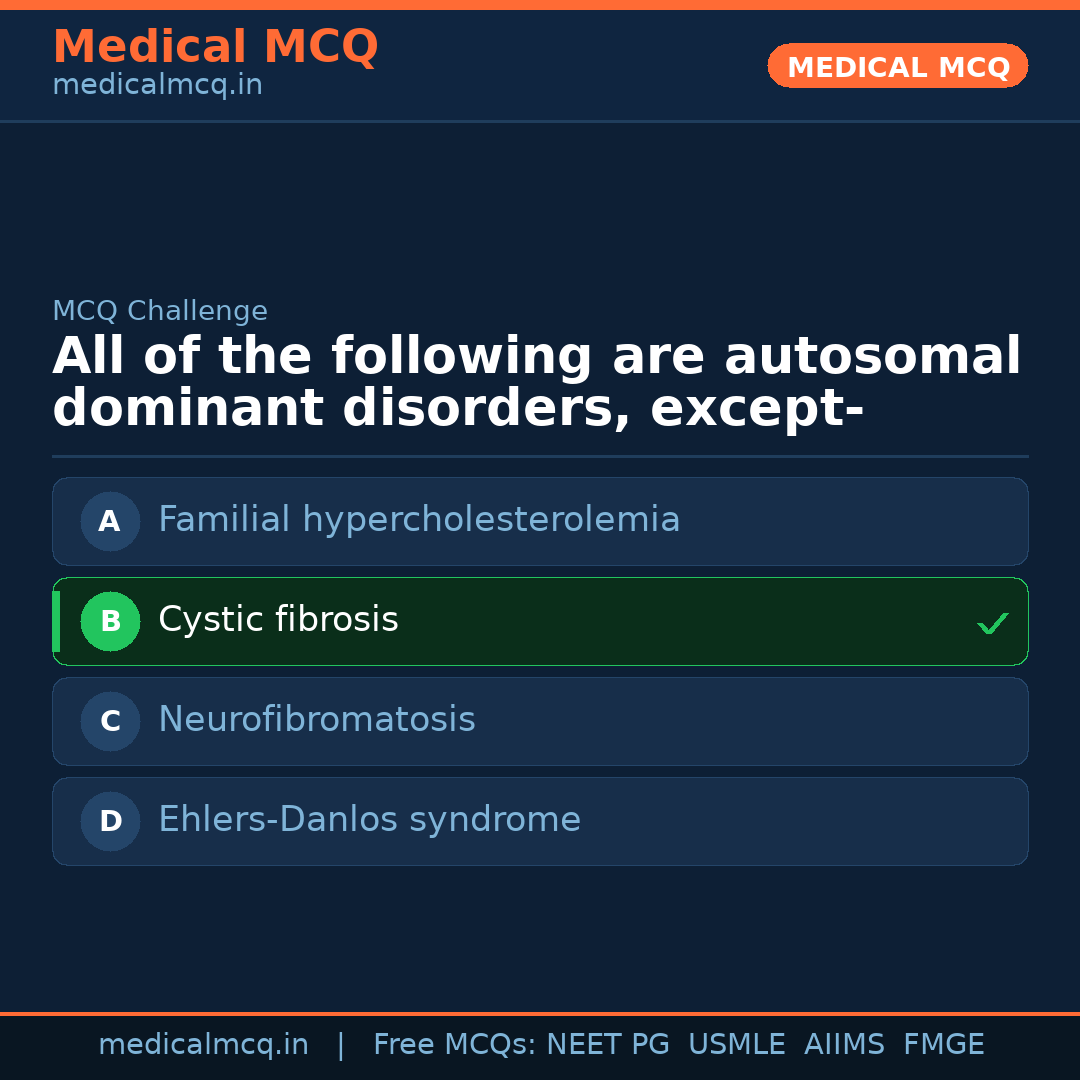Click the orange "Medical MCQ" header title

tap(215, 47)
